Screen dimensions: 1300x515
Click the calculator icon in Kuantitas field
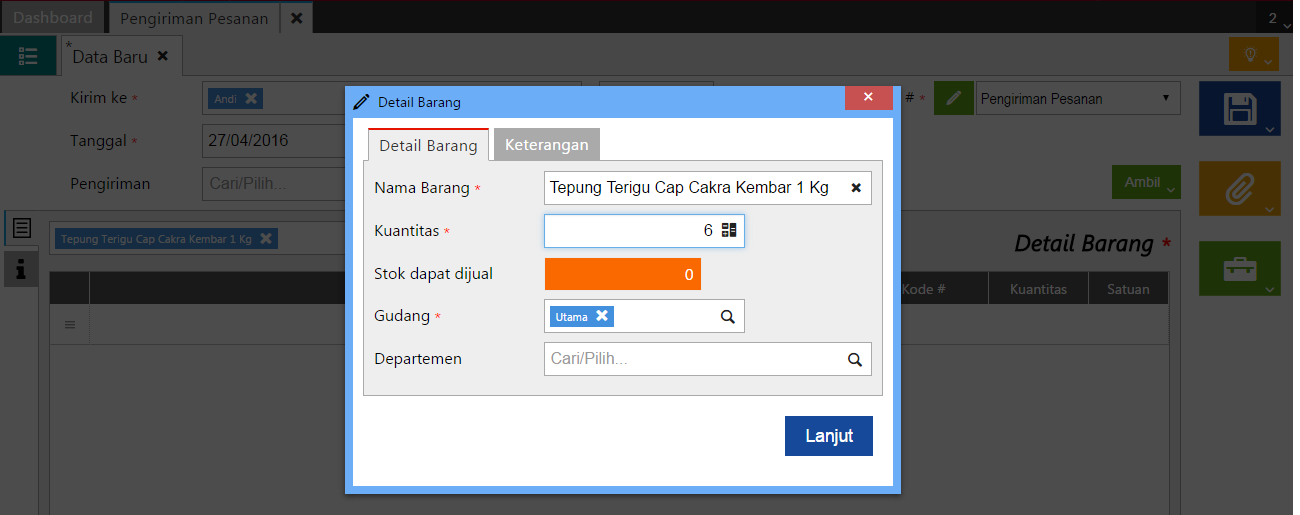(x=729, y=231)
